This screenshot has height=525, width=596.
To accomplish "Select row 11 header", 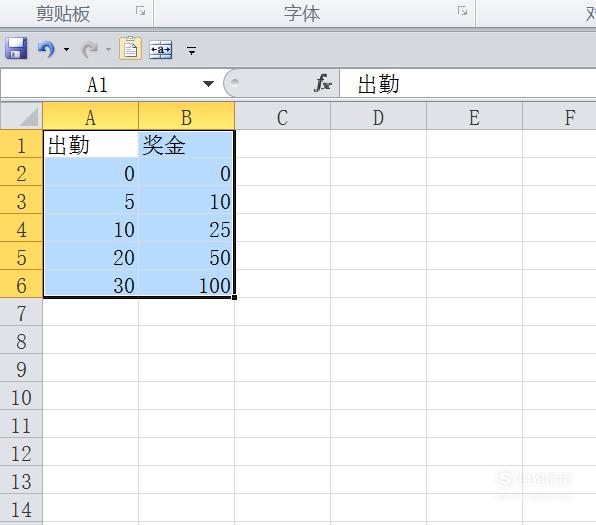I will [x=21, y=424].
